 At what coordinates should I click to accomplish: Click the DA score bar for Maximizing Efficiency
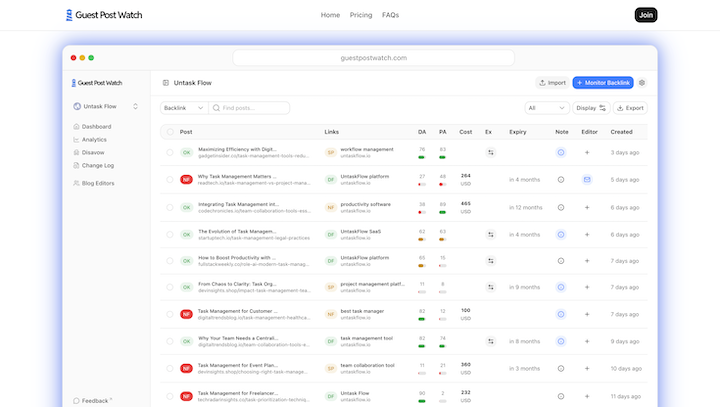click(422, 156)
